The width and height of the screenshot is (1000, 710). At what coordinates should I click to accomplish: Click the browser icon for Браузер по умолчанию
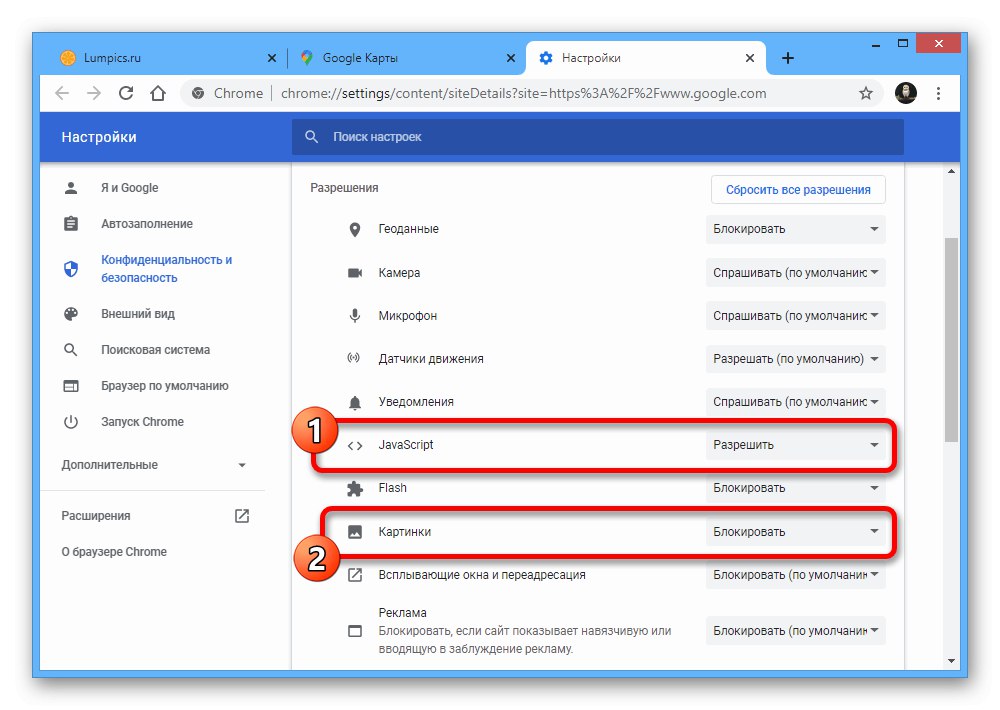pyautogui.click(x=71, y=386)
